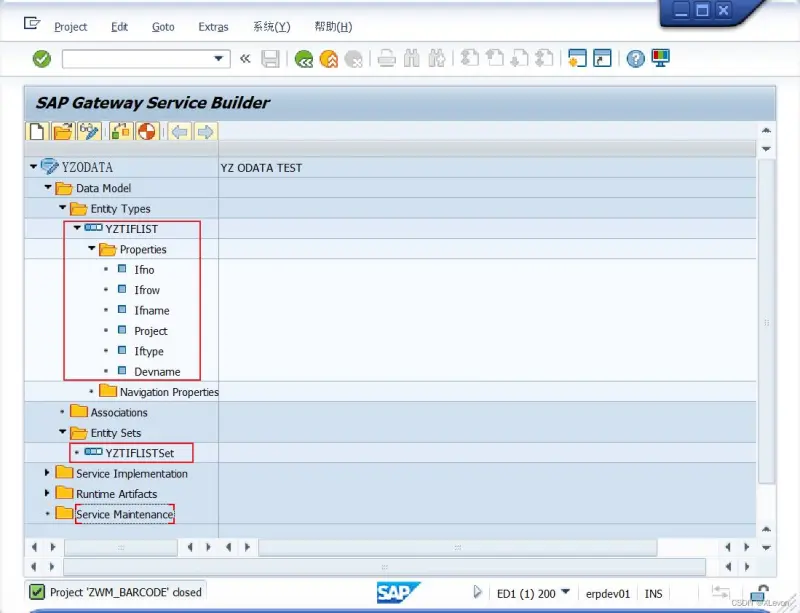Click the Find binoculars icon
Viewport: 800px width, 613px height.
tap(412, 59)
